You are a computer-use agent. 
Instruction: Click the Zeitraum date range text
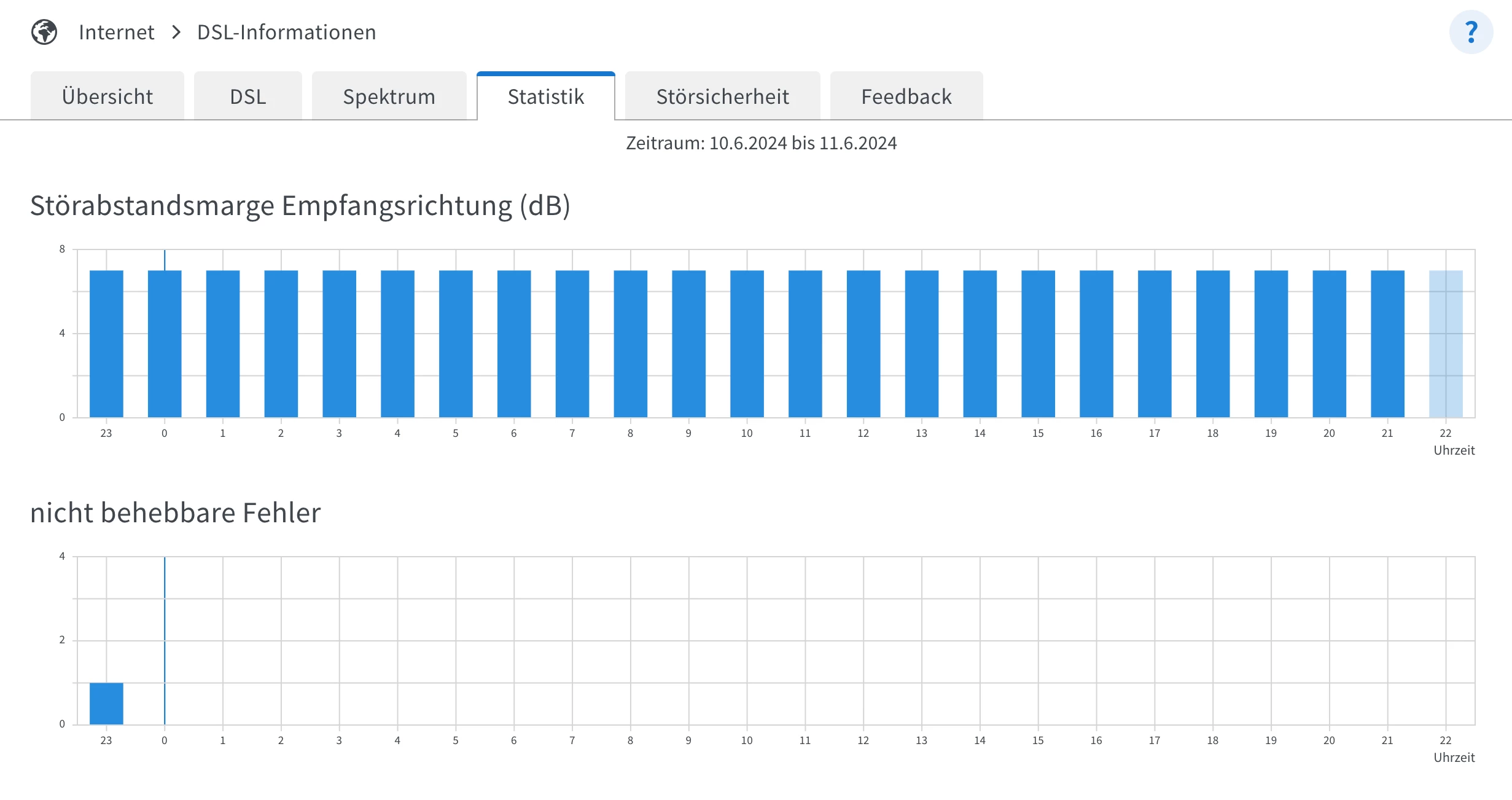(761, 143)
